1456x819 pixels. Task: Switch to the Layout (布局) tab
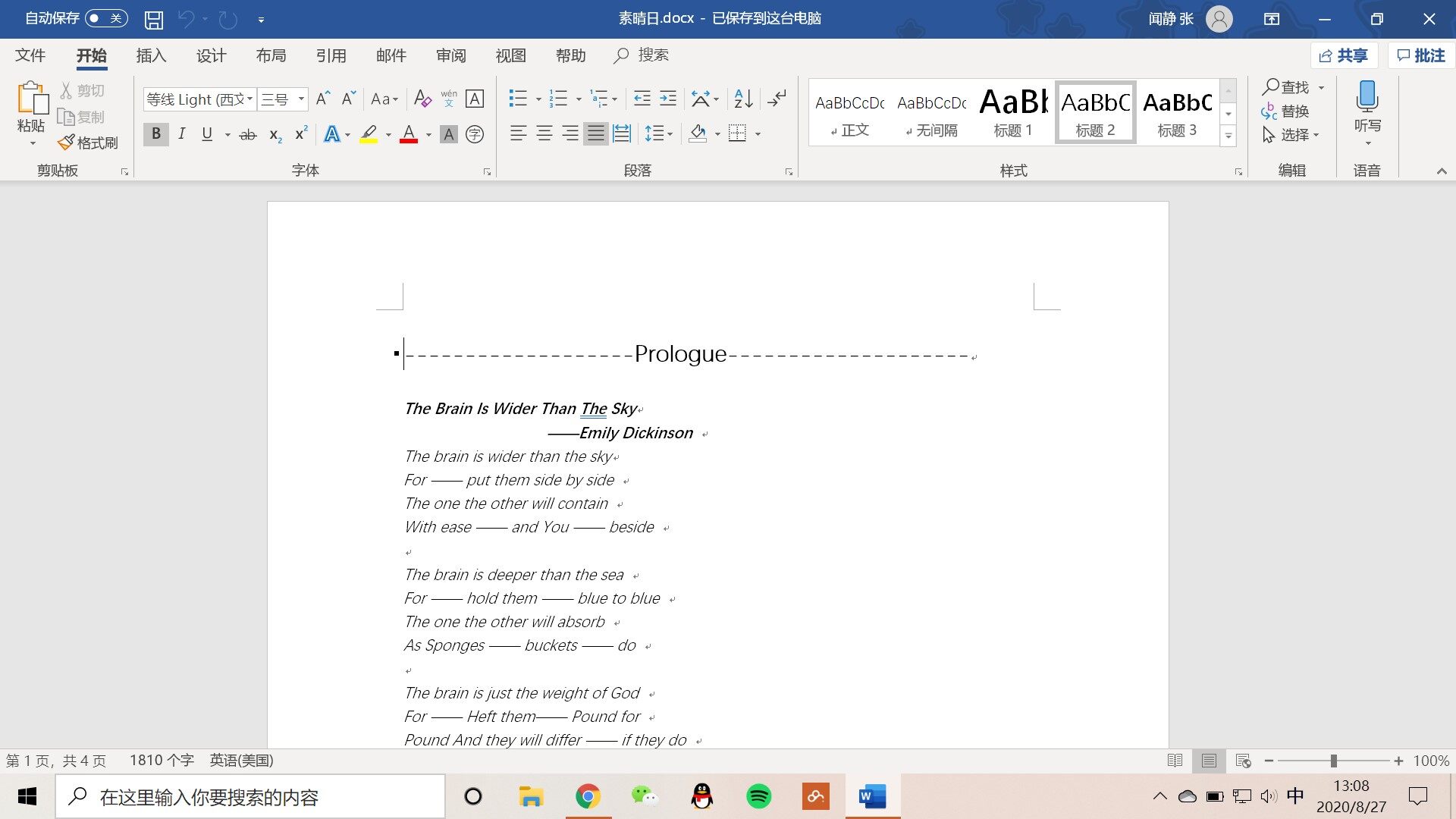click(x=271, y=55)
